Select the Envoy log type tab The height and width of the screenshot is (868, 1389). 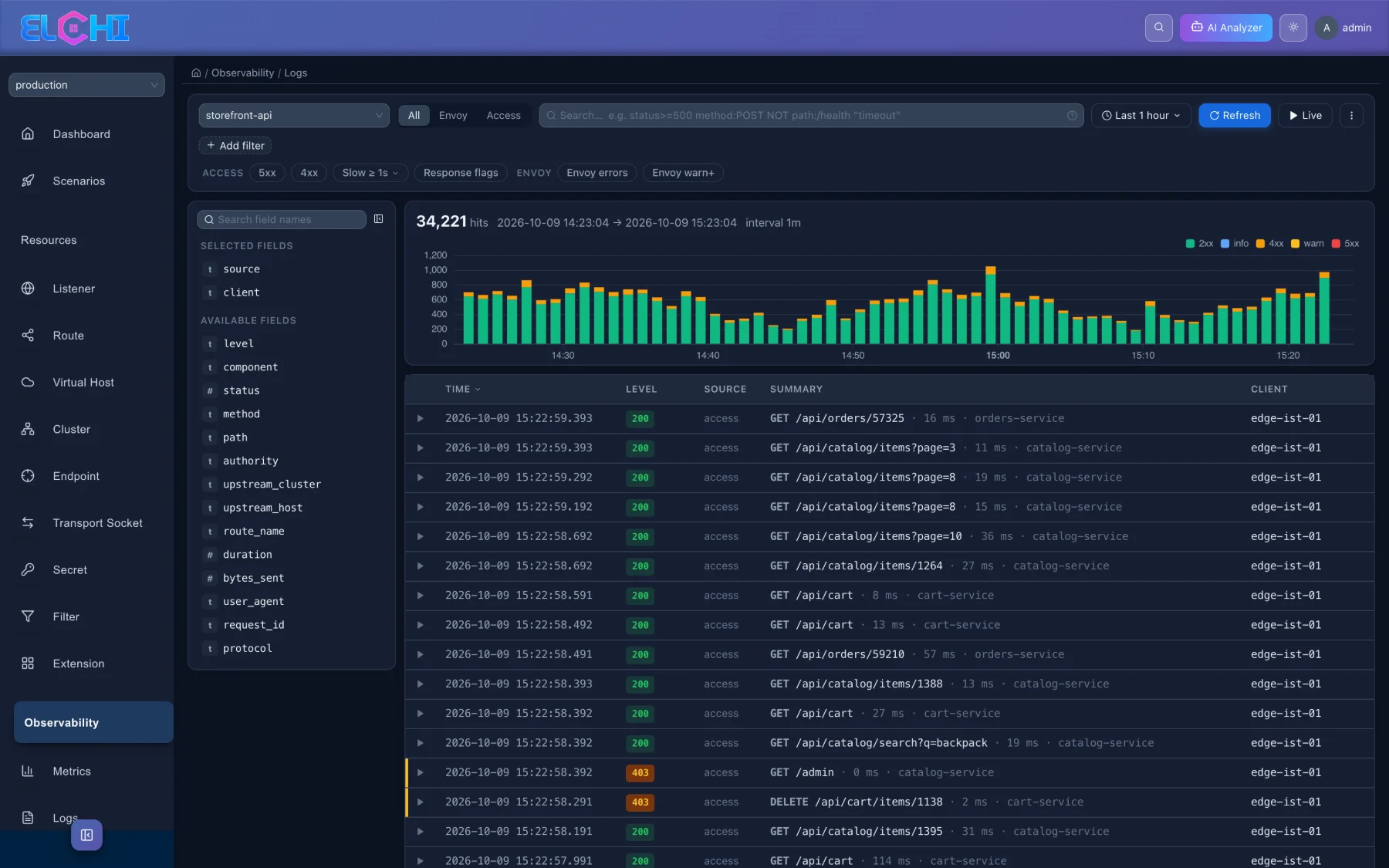[x=453, y=116]
